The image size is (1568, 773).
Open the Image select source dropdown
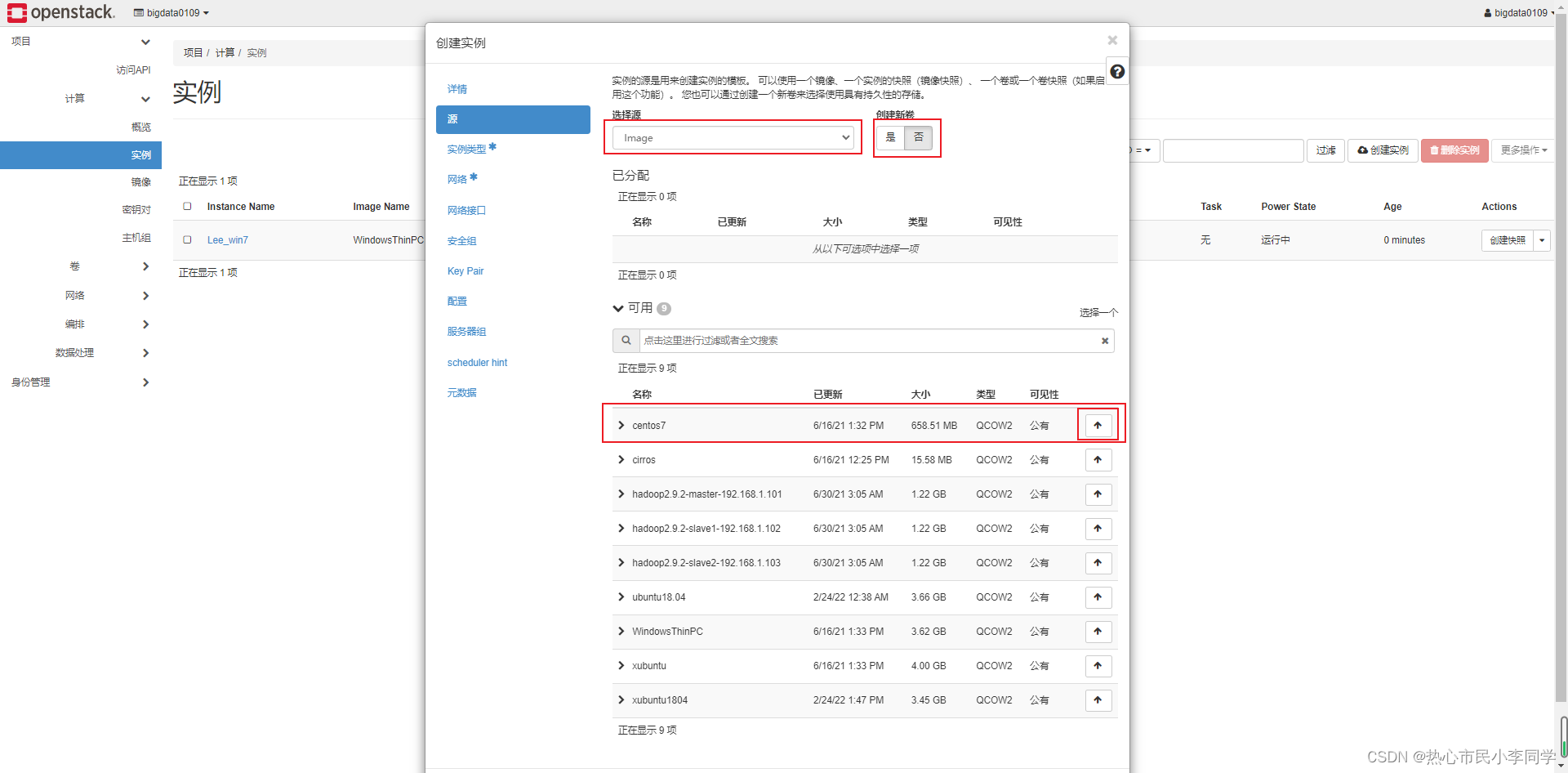pyautogui.click(x=733, y=138)
